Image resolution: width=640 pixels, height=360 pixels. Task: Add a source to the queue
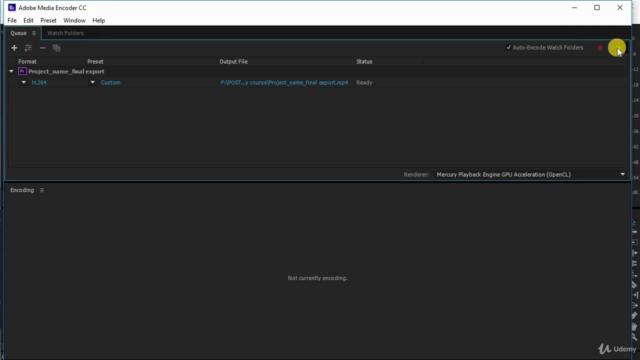click(14, 48)
